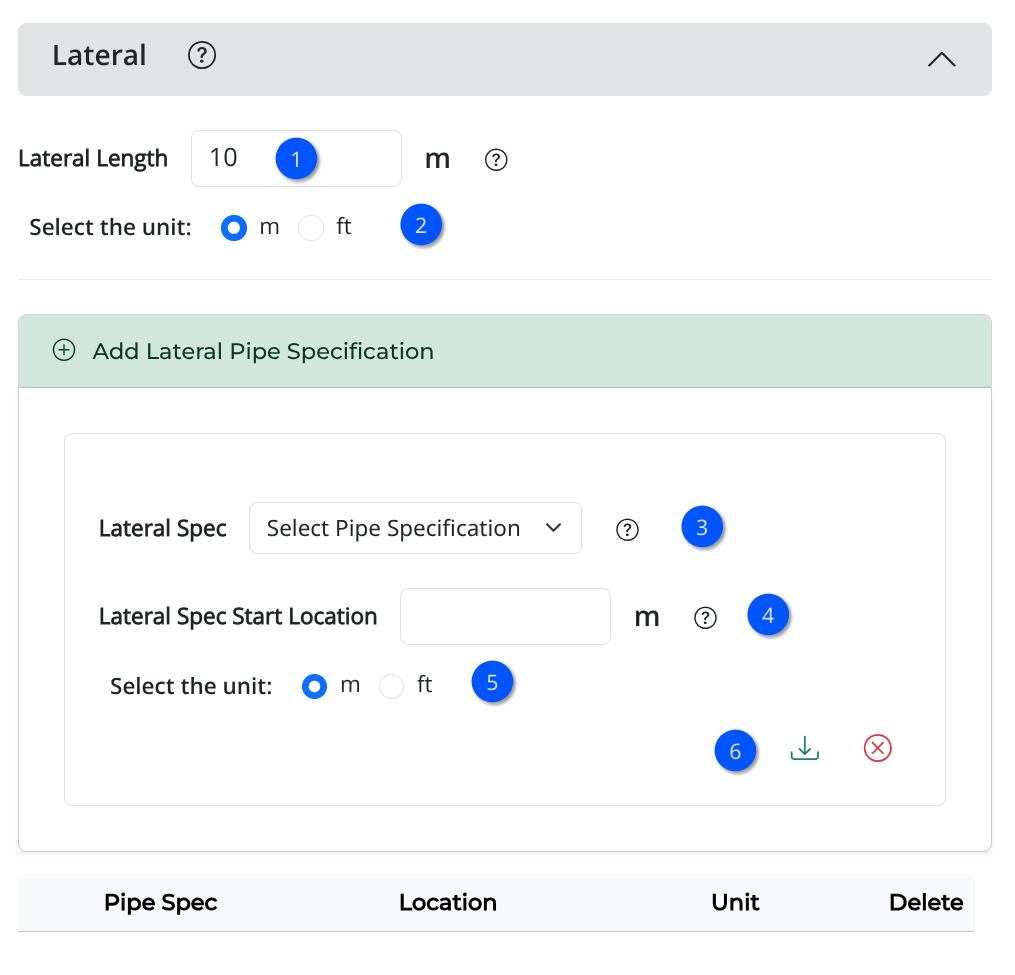
Task: Open help icon next to Lateral Length
Action: pyautogui.click(x=496, y=160)
